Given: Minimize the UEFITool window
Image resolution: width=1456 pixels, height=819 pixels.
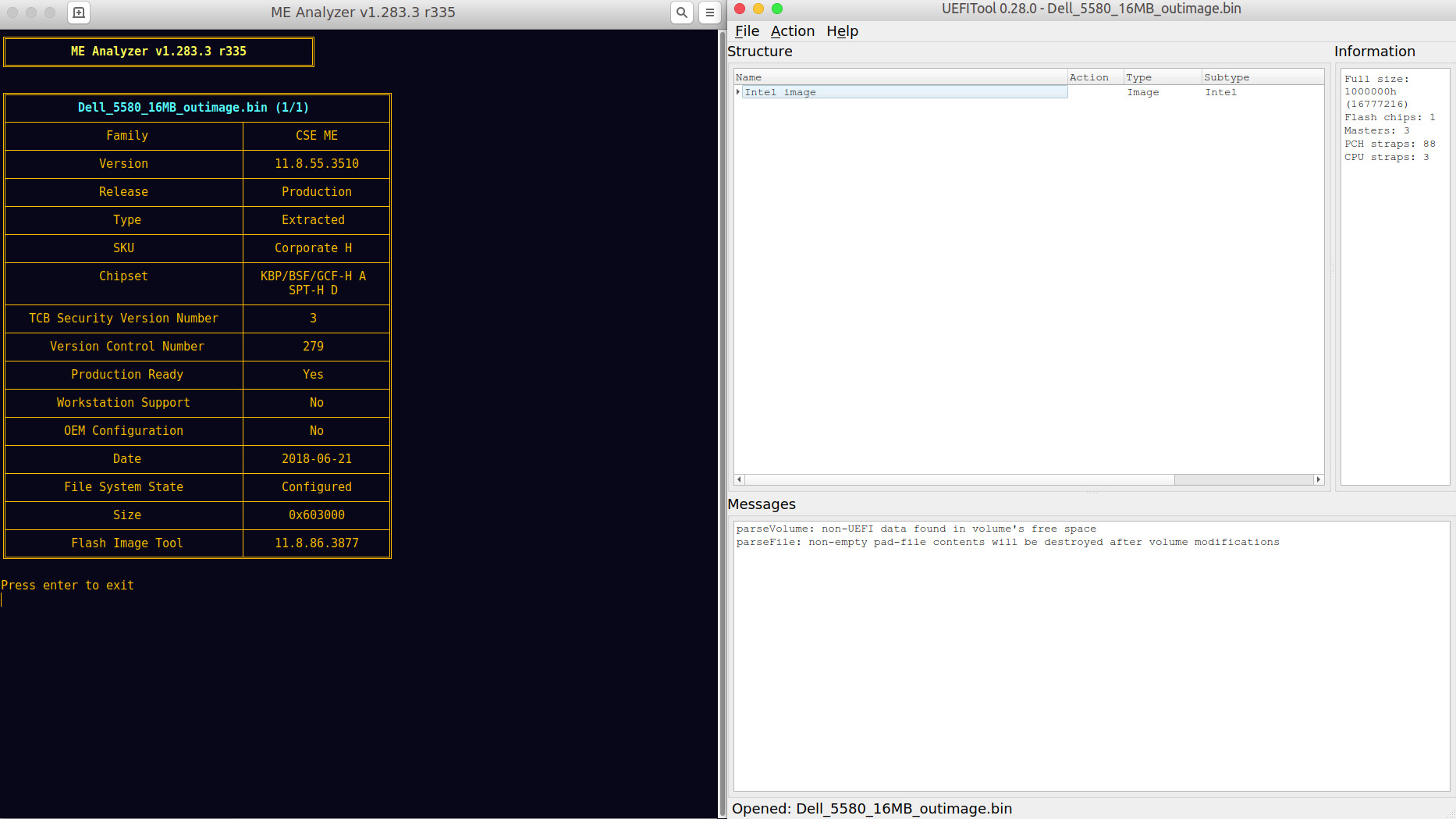Looking at the screenshot, I should click(x=758, y=9).
